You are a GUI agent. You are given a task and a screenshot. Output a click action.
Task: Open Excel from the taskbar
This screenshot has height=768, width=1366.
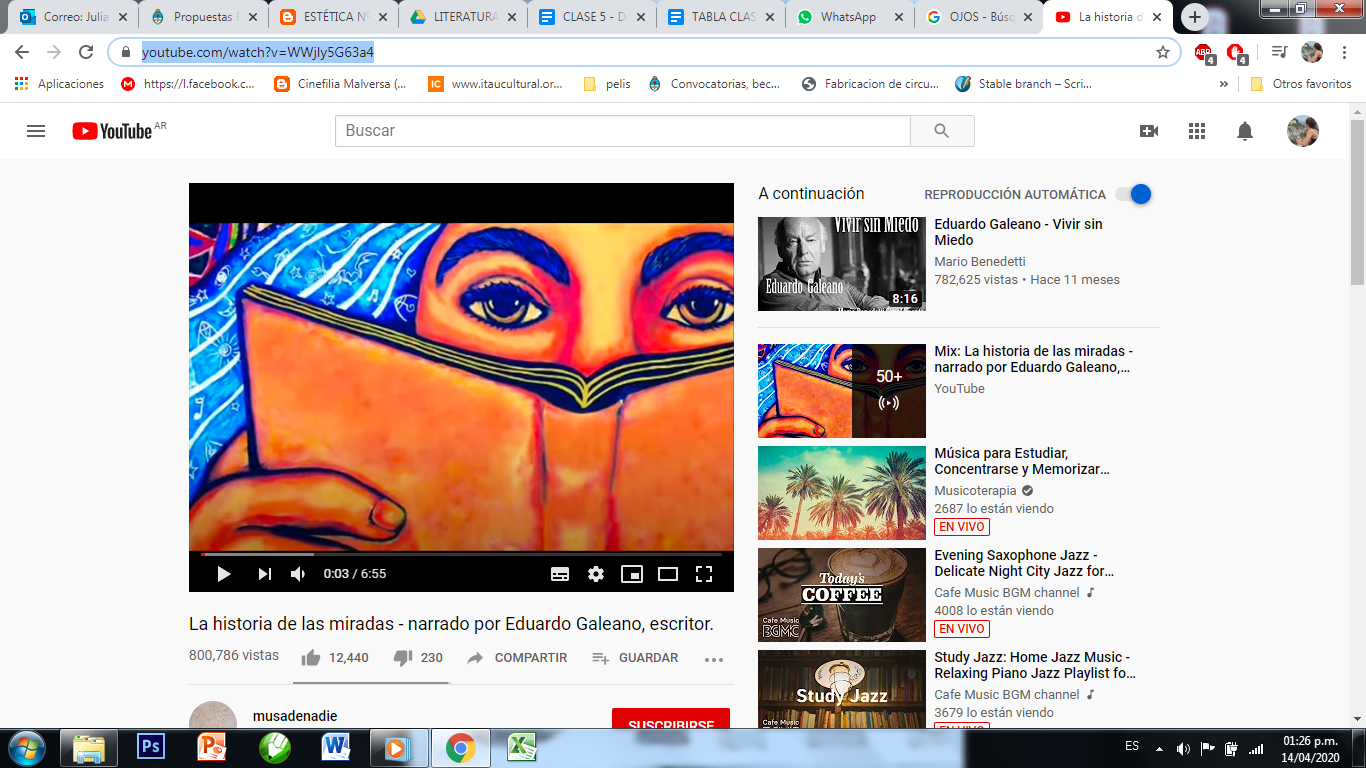pyautogui.click(x=521, y=748)
